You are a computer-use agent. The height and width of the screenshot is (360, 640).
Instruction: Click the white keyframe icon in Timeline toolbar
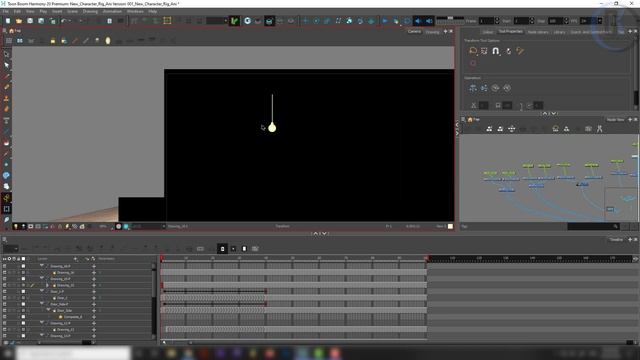[x=244, y=249]
